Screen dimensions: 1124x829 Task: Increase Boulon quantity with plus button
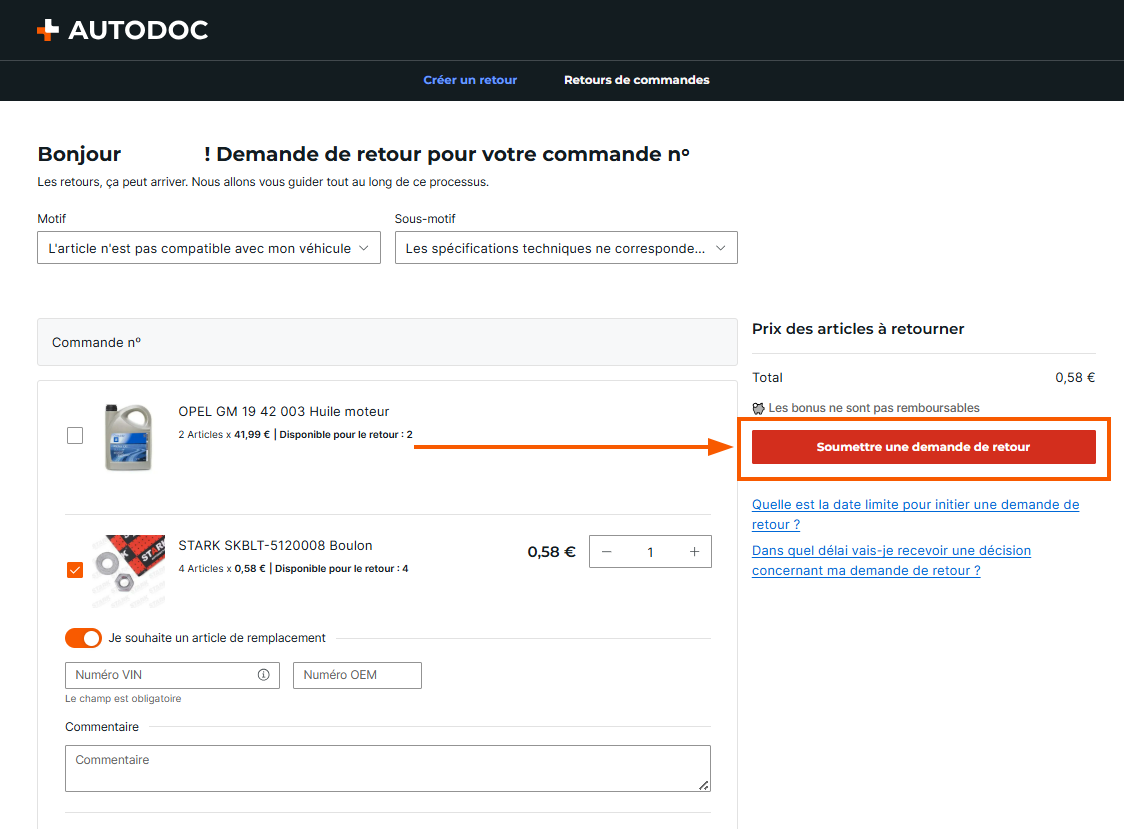694,551
